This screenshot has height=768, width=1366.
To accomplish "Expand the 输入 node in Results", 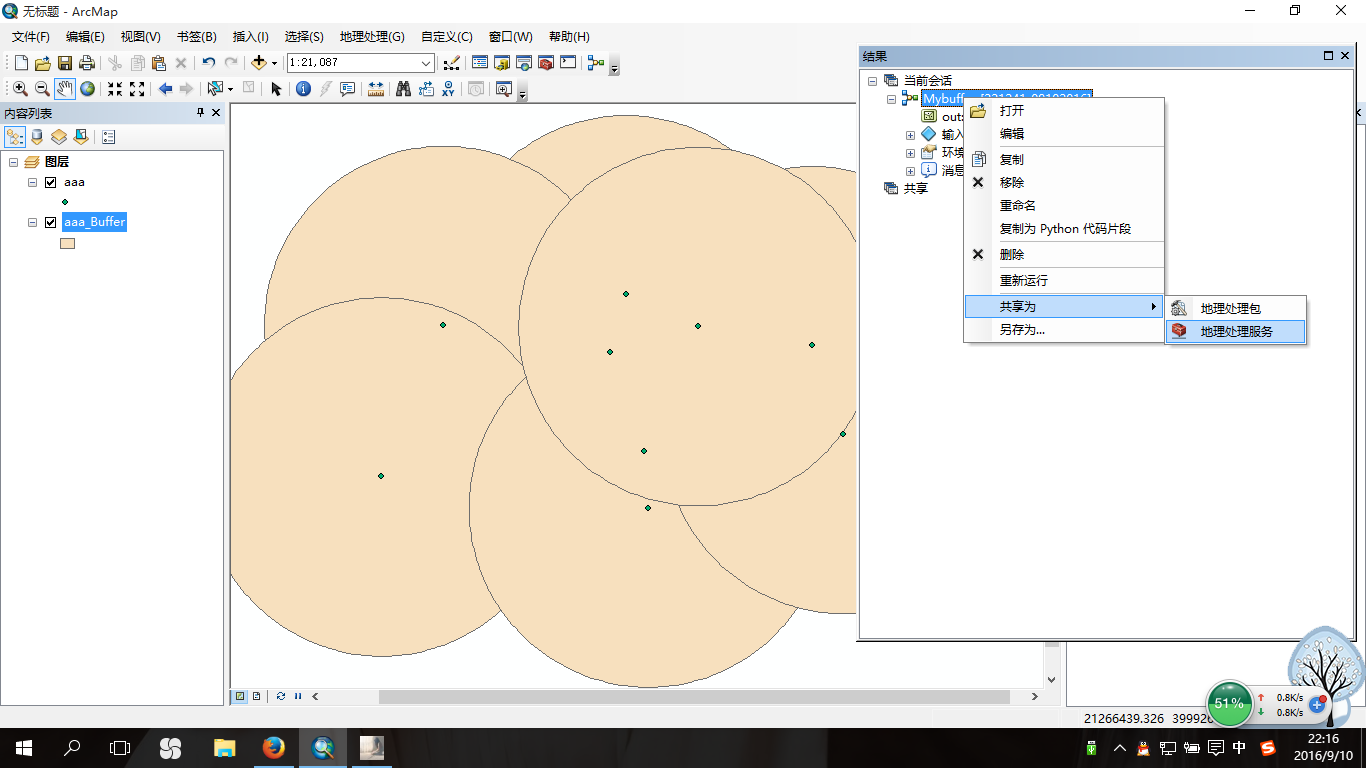I will coord(910,134).
